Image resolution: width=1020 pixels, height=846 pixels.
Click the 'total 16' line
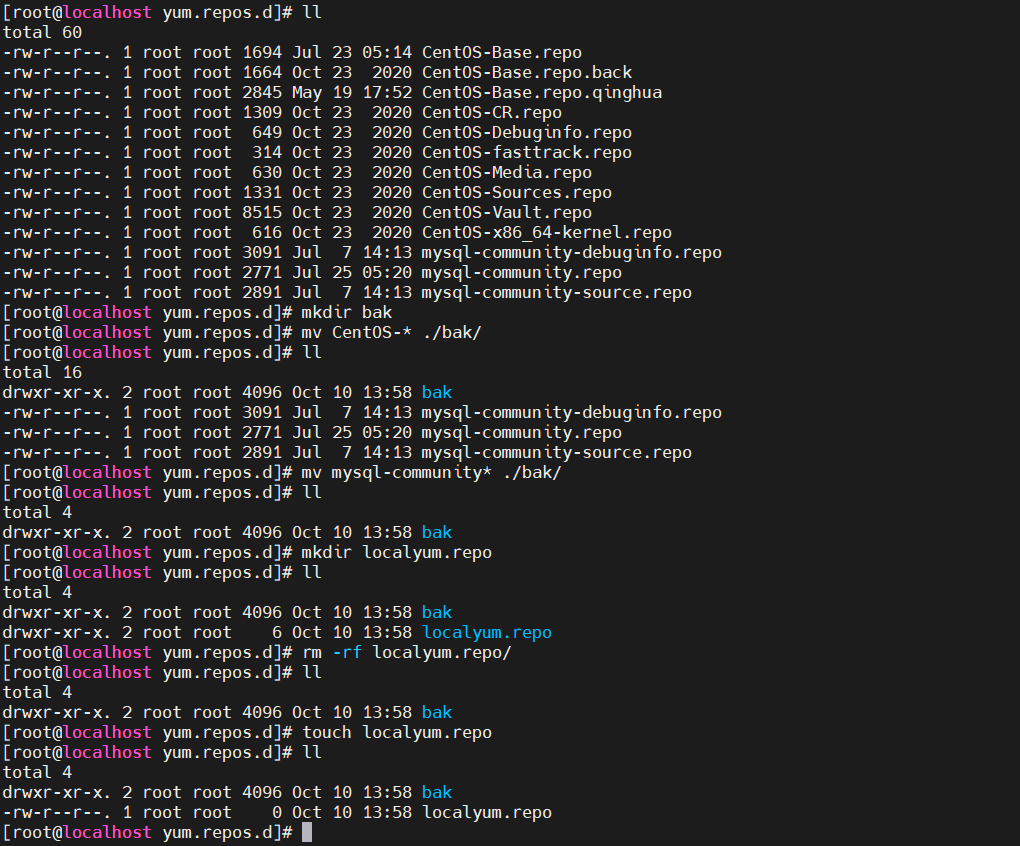click(x=42, y=373)
